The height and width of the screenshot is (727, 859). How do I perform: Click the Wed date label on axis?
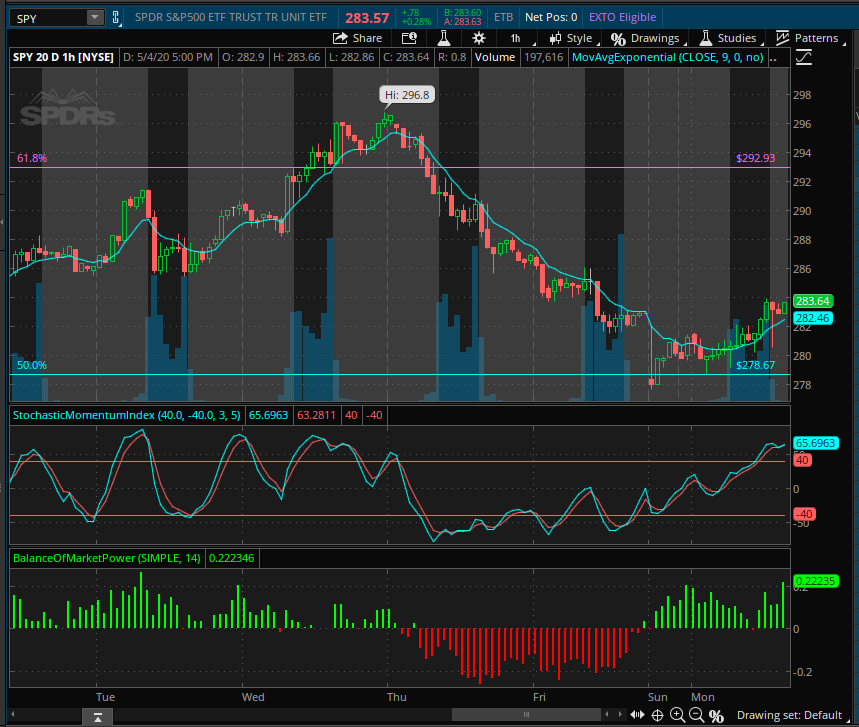coord(253,697)
